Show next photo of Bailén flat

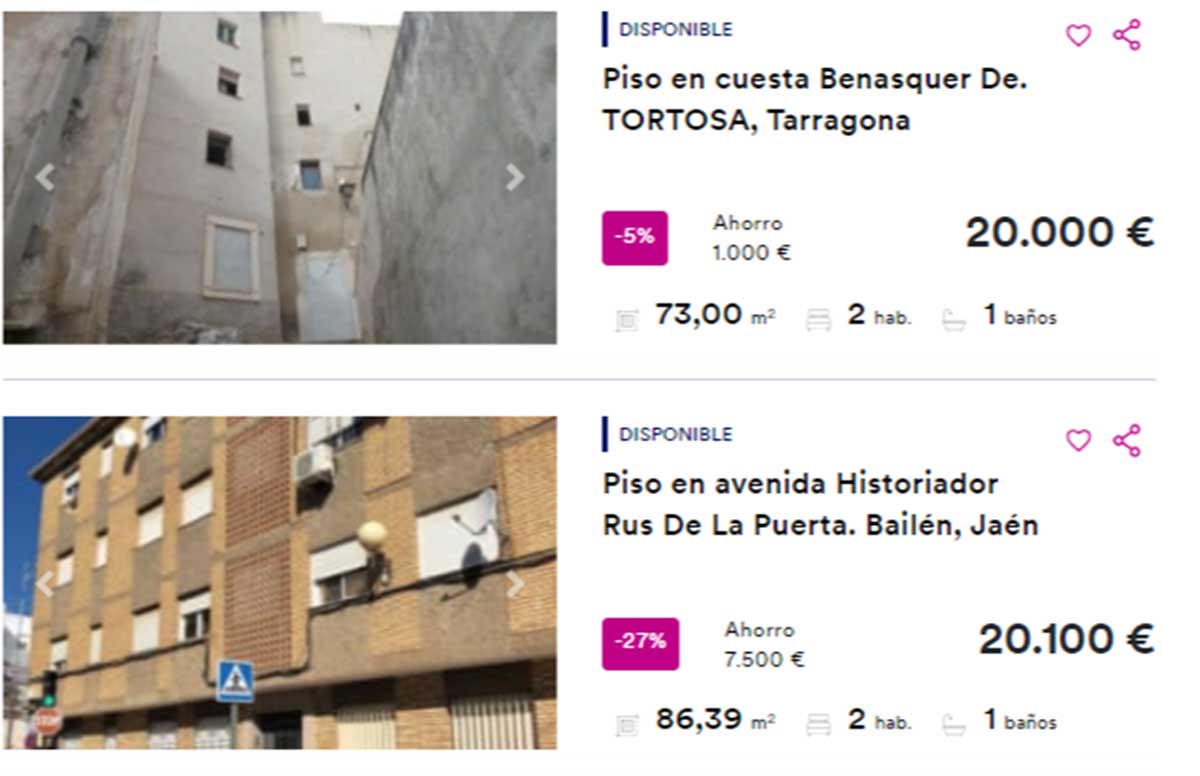coord(515,585)
